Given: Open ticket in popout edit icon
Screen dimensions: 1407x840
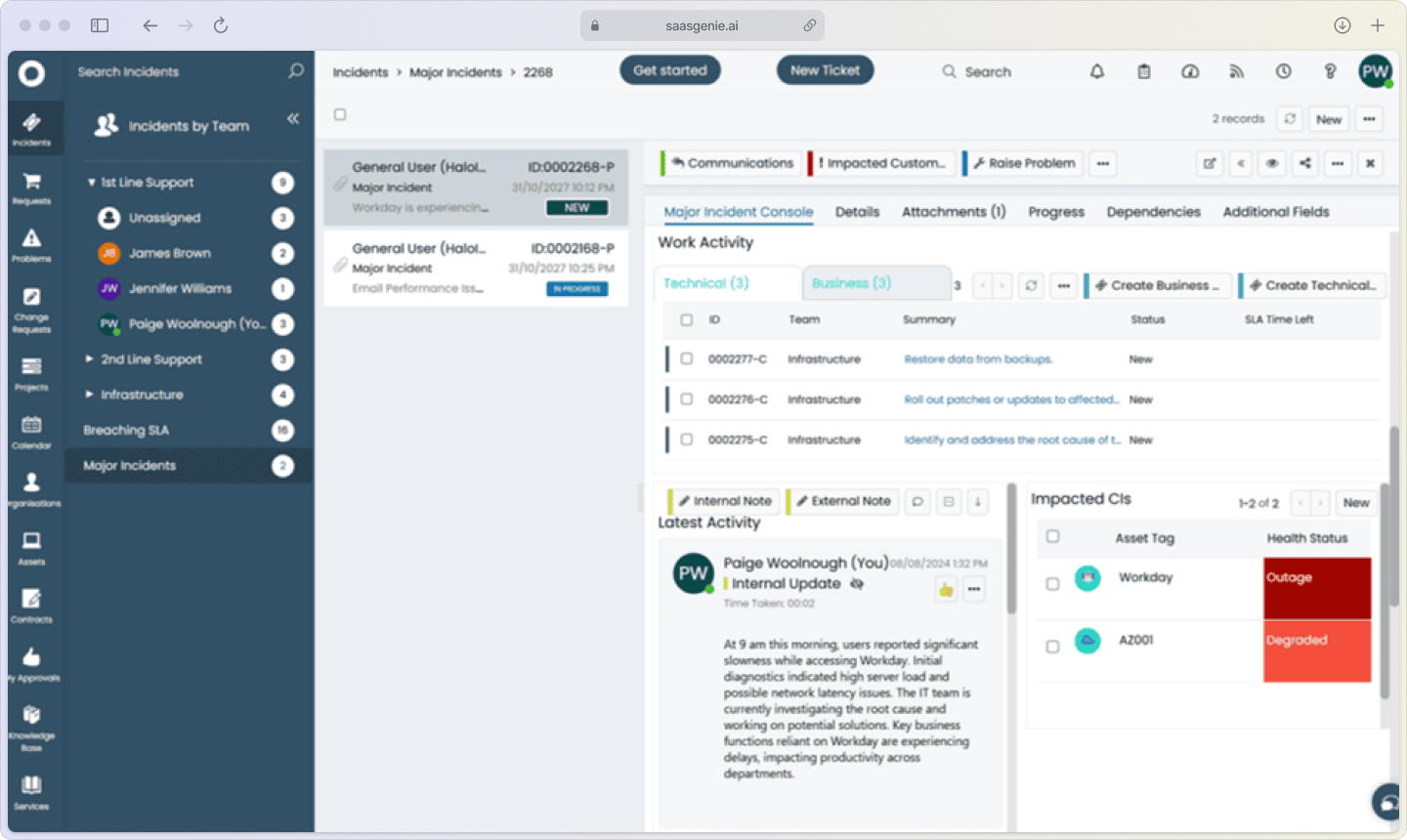Looking at the screenshot, I should click(1210, 163).
